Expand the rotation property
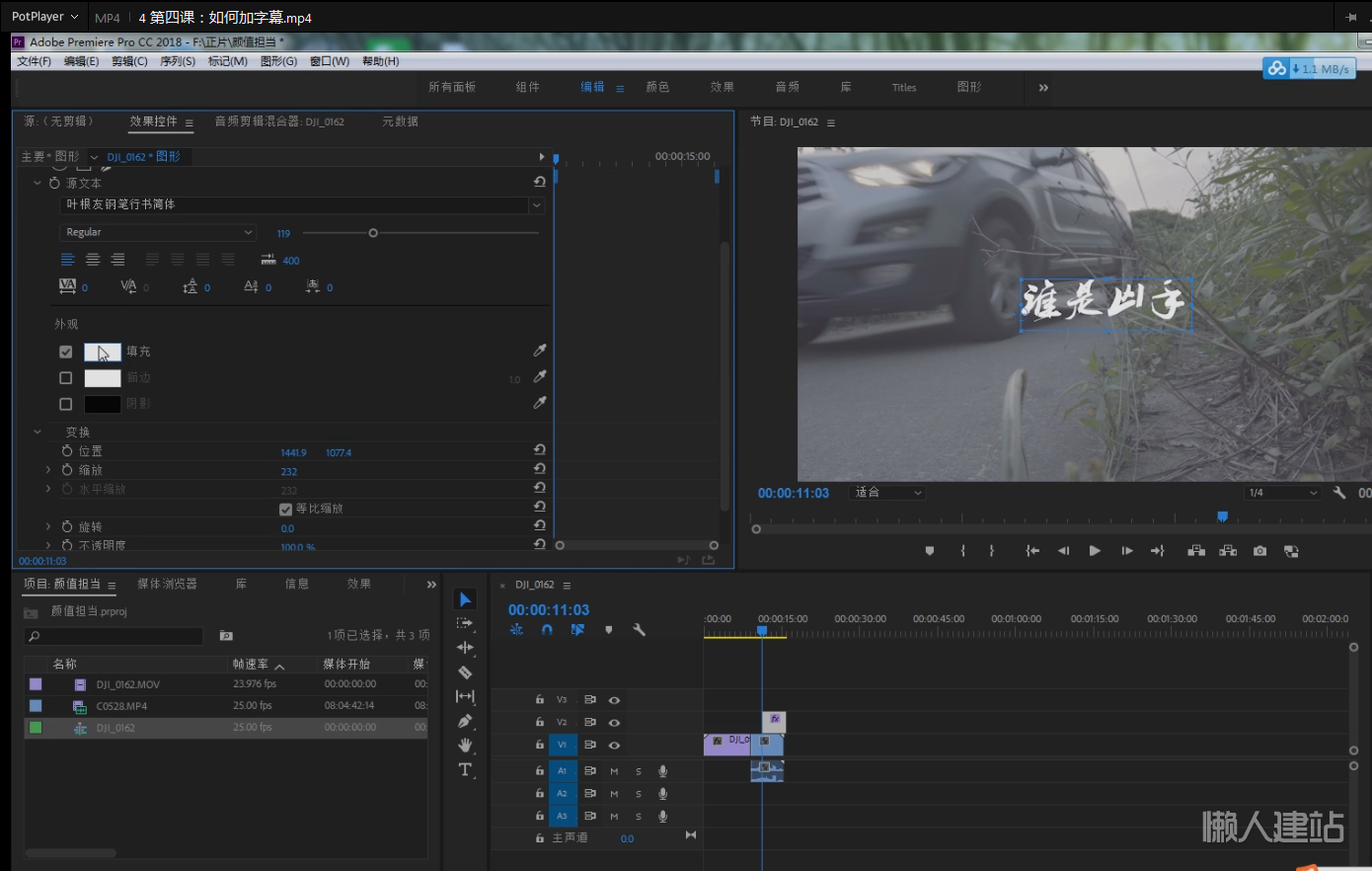Viewport: 1372px width, 871px height. point(47,526)
